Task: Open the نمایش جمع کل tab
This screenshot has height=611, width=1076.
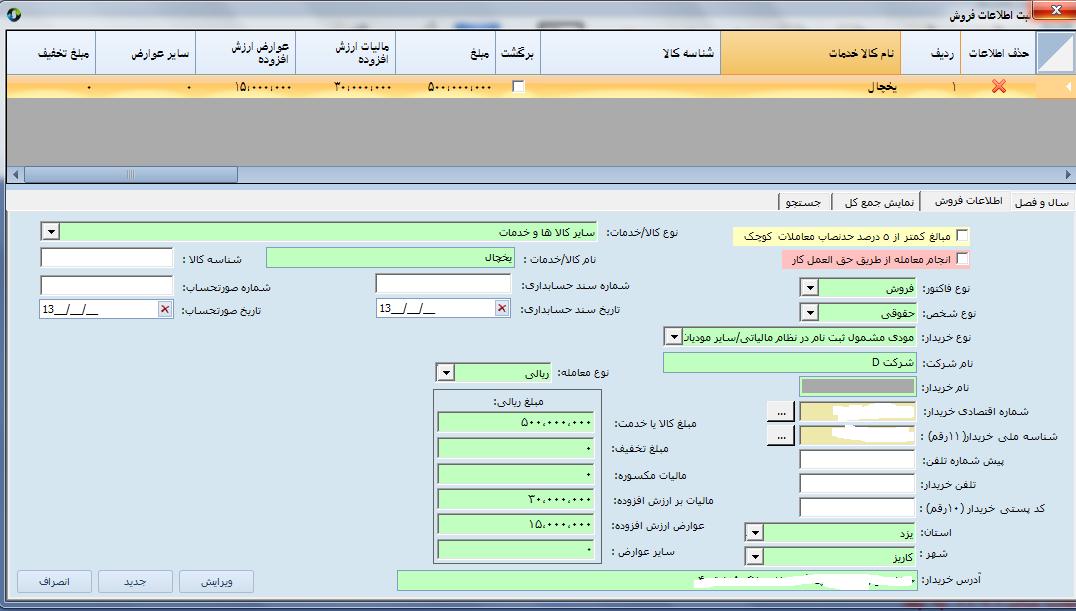Action: pos(876,202)
